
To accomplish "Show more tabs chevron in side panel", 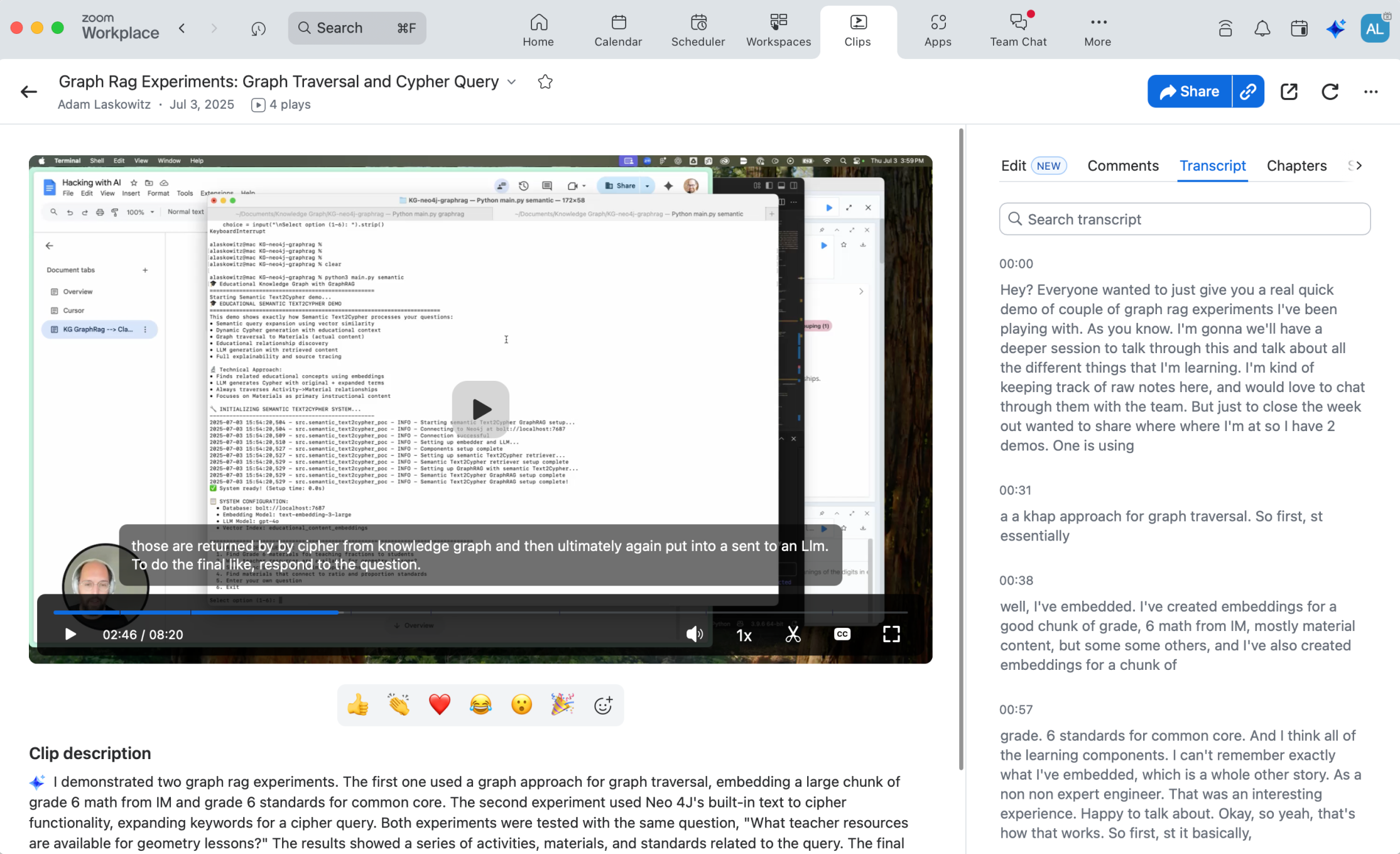I will click(1359, 166).
